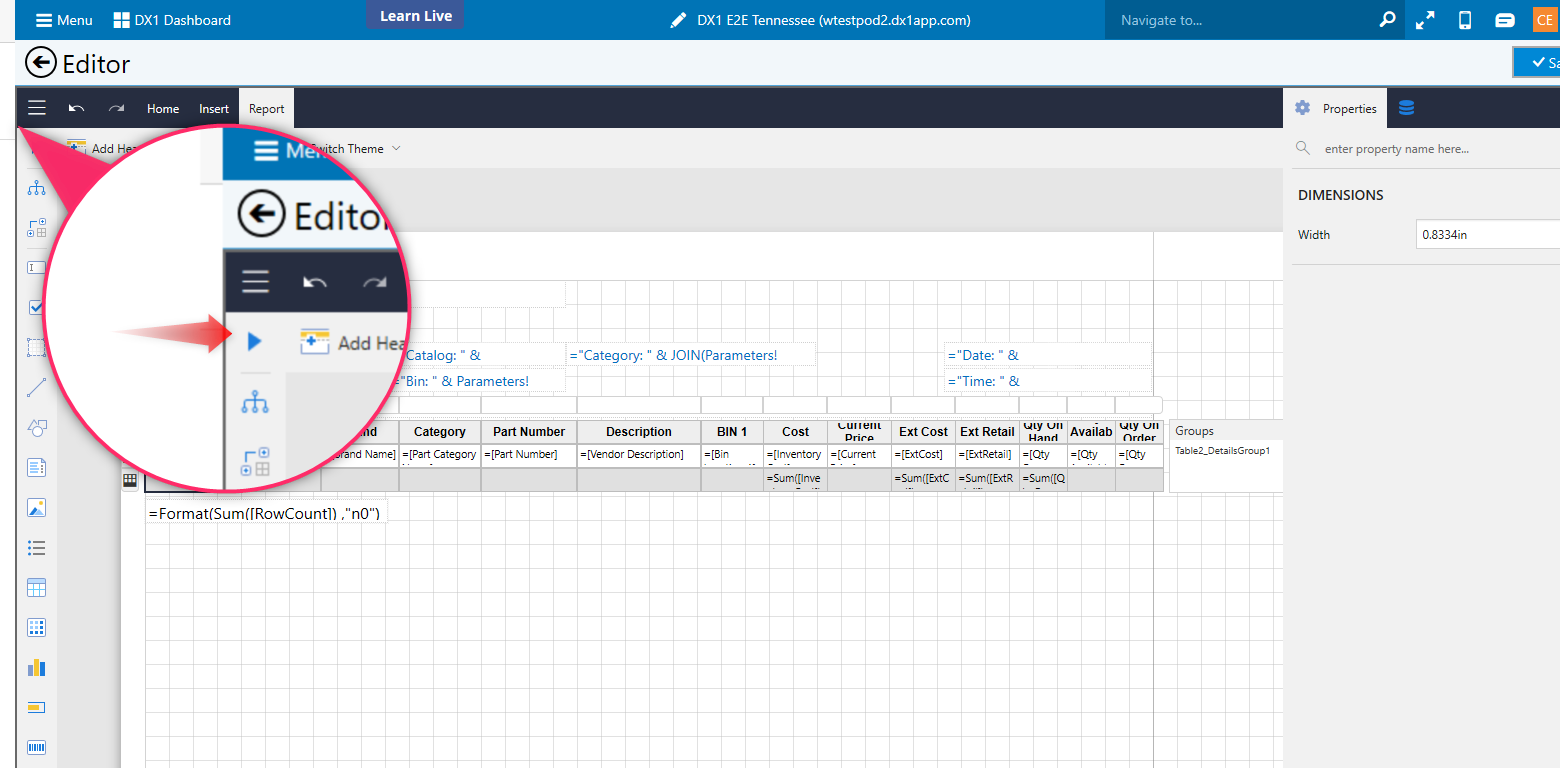This screenshot has width=1560, height=768.
Task: Select the Tablix grid tool
Action: (37, 628)
